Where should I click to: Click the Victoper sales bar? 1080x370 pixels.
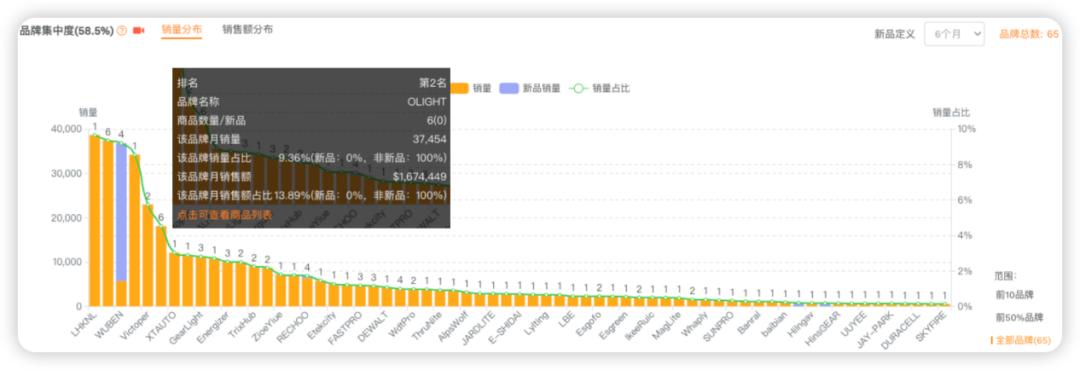[x=134, y=230]
